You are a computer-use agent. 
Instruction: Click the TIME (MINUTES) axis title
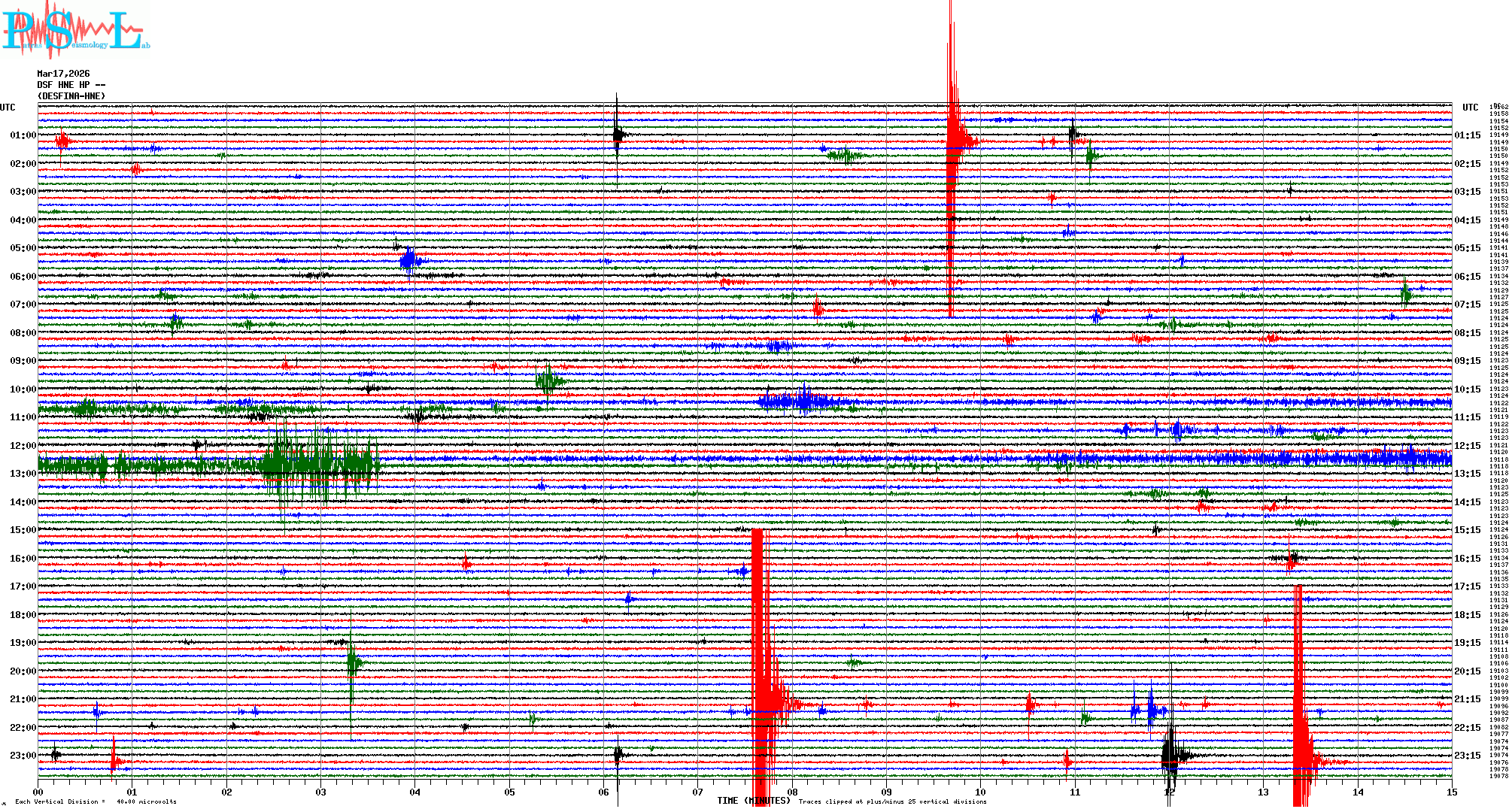(x=753, y=801)
